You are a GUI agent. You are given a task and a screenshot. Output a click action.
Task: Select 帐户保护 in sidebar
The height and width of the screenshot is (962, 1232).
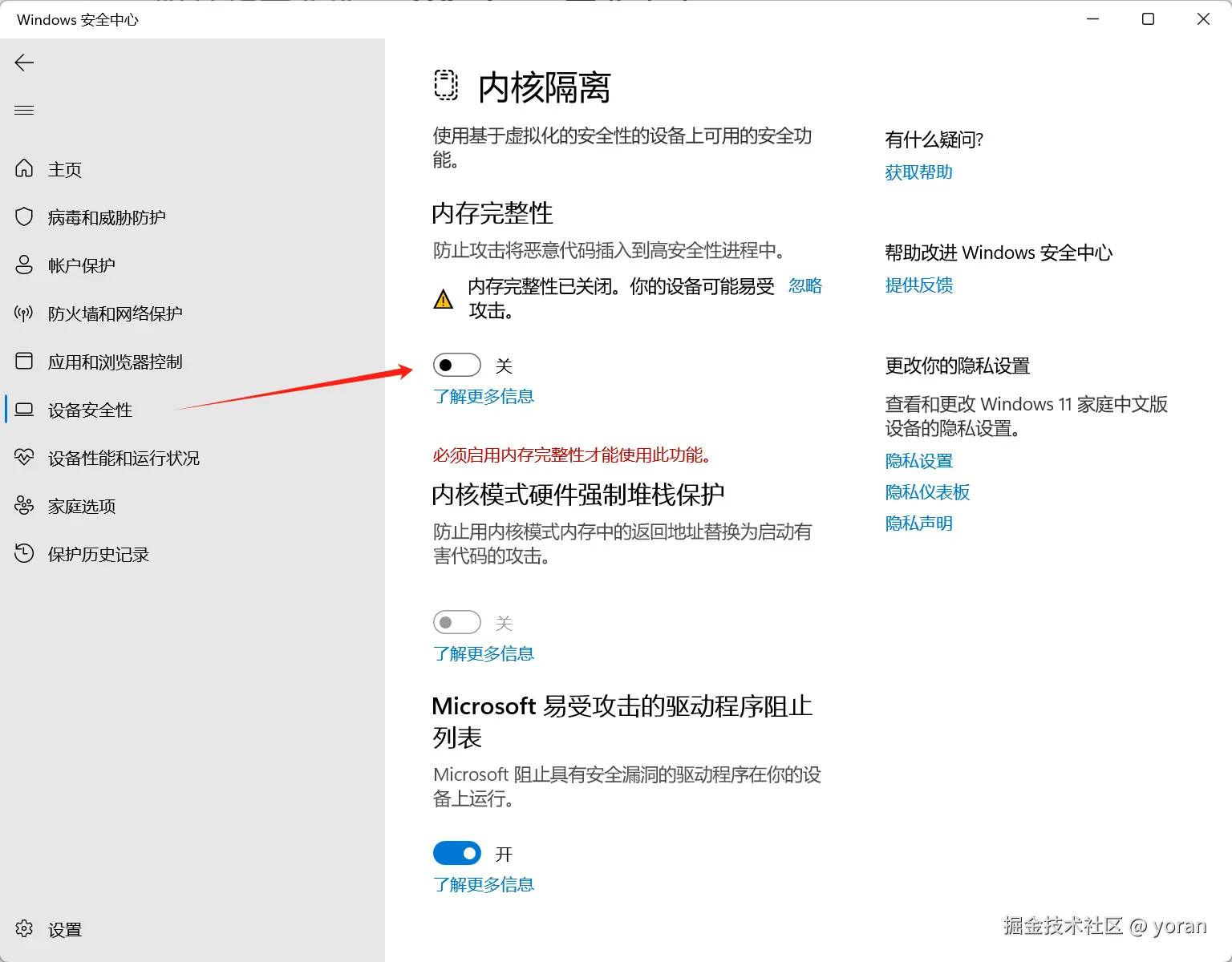click(192, 265)
